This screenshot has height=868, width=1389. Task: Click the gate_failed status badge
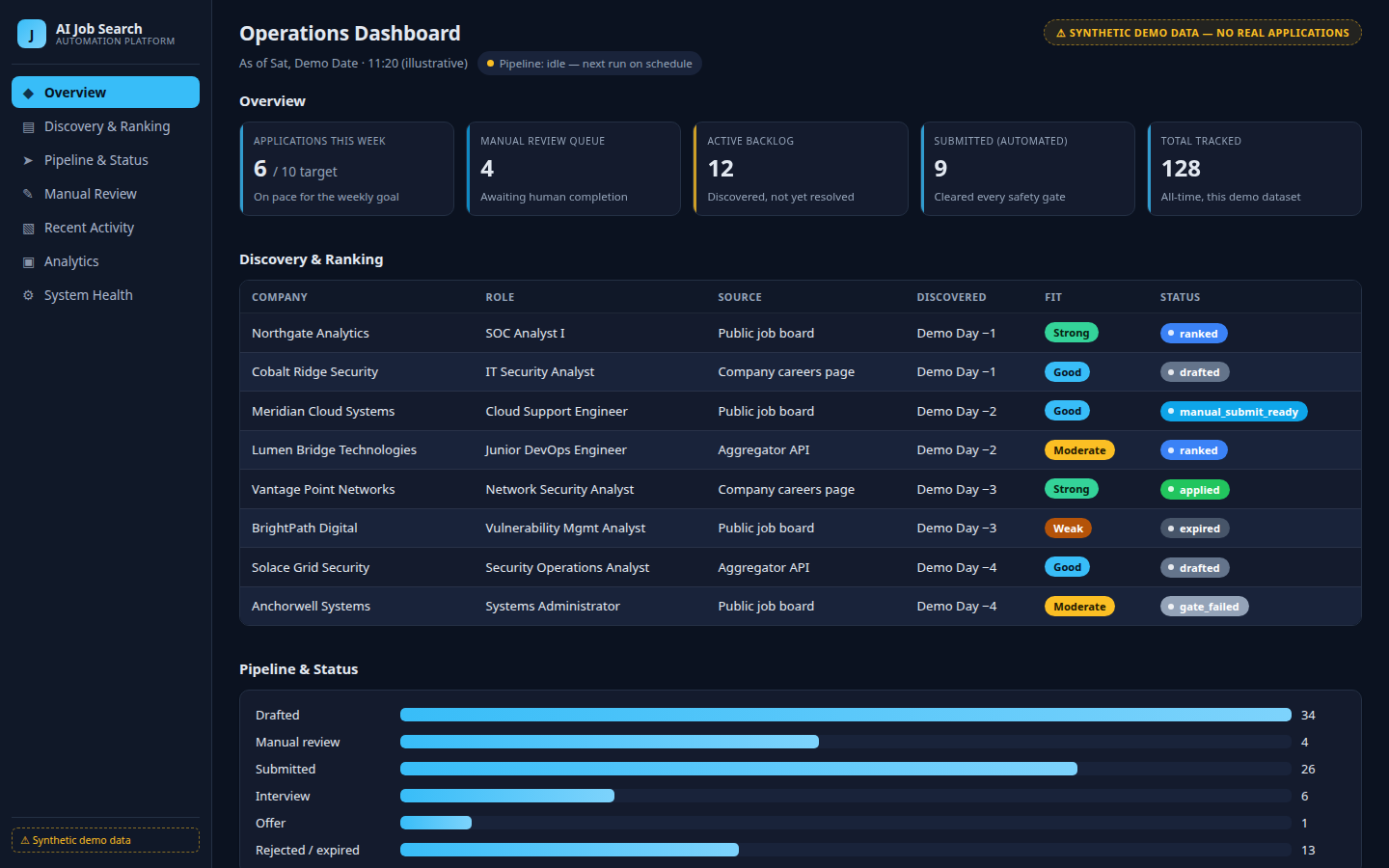coord(1204,607)
